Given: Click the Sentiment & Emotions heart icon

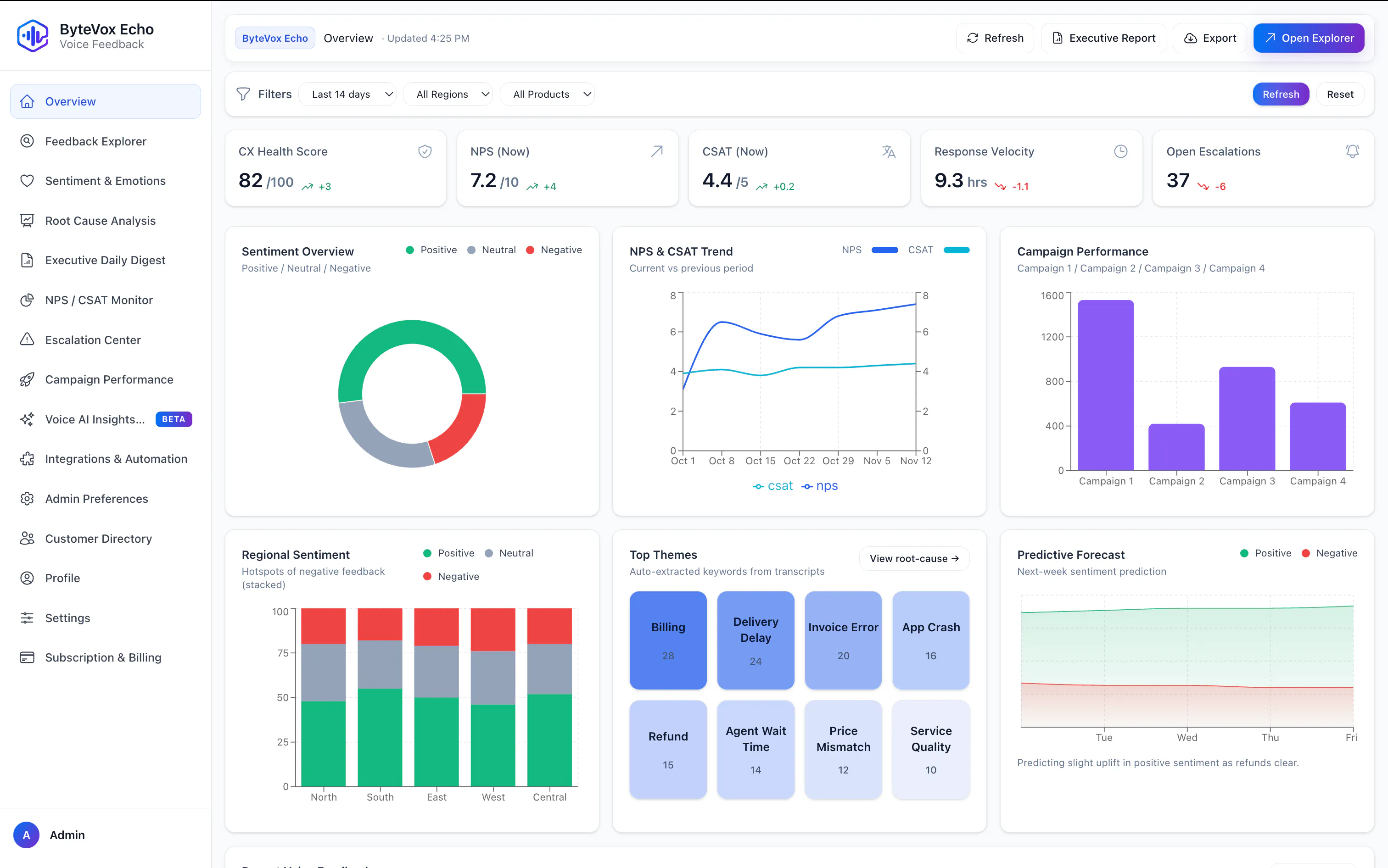Looking at the screenshot, I should pyautogui.click(x=27, y=181).
